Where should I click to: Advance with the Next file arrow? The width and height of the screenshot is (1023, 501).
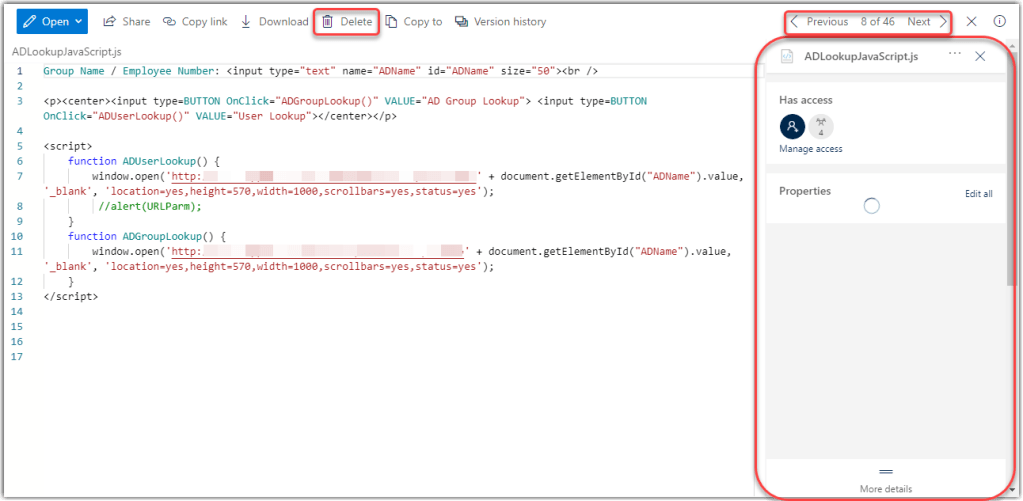942,21
